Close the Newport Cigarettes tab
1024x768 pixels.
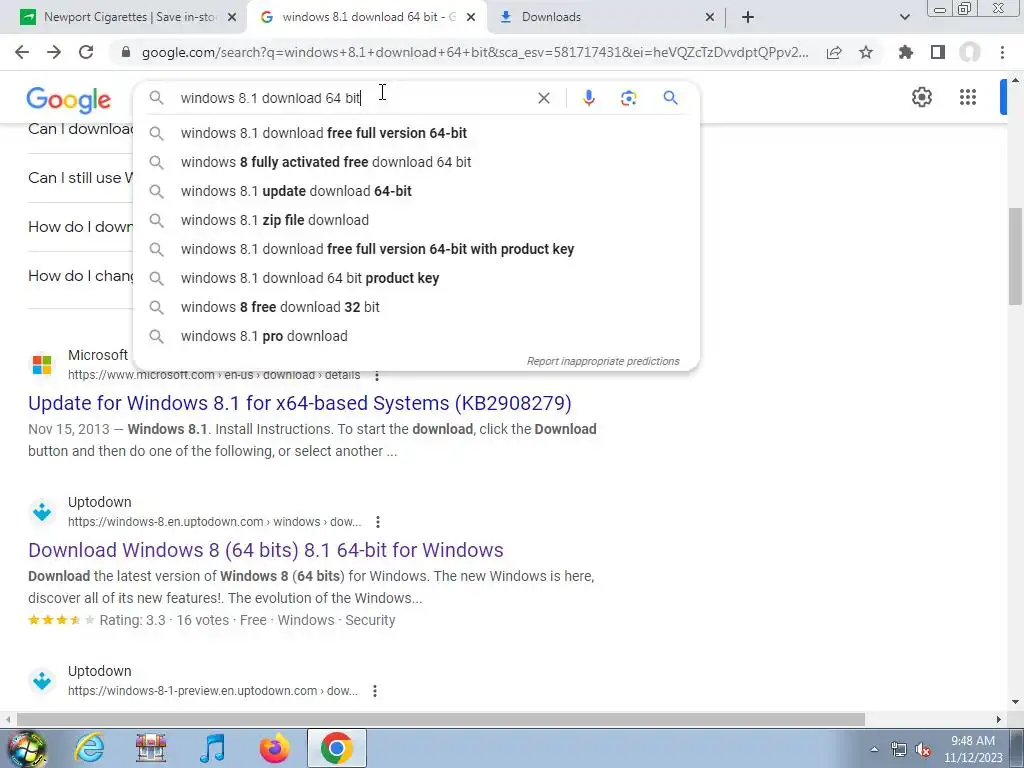click(232, 17)
